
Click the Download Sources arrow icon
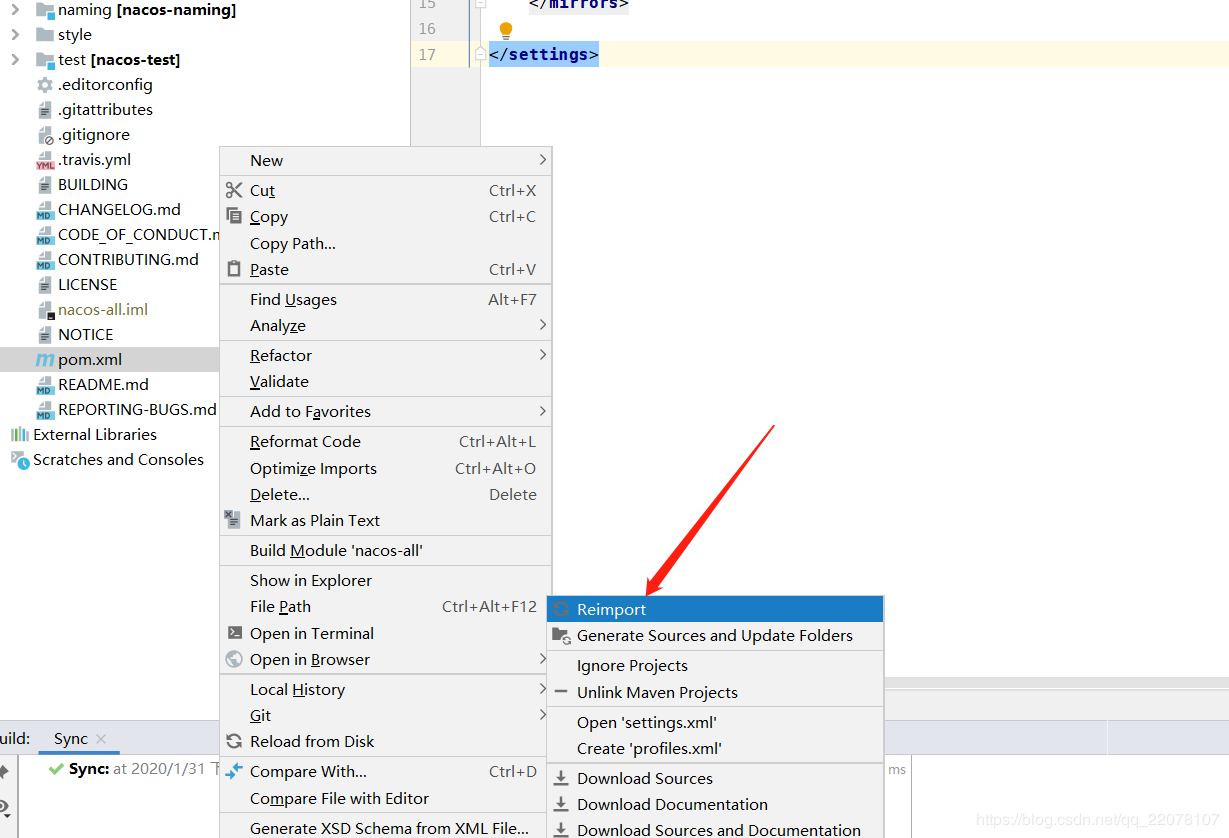click(x=561, y=778)
